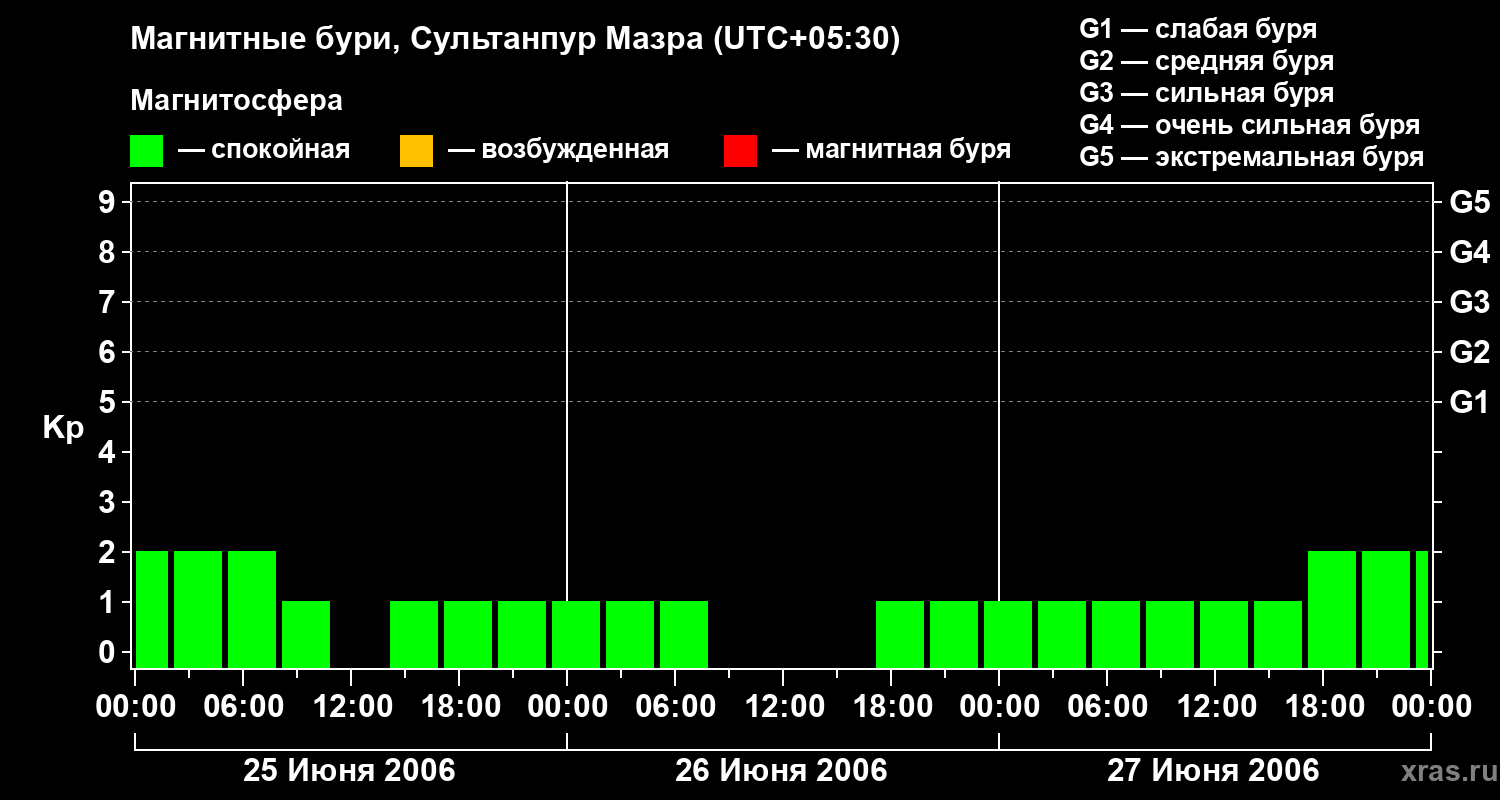Click the G5 scale label beside the Kp 9 gridline
The width and height of the screenshot is (1500, 800).
click(1470, 202)
